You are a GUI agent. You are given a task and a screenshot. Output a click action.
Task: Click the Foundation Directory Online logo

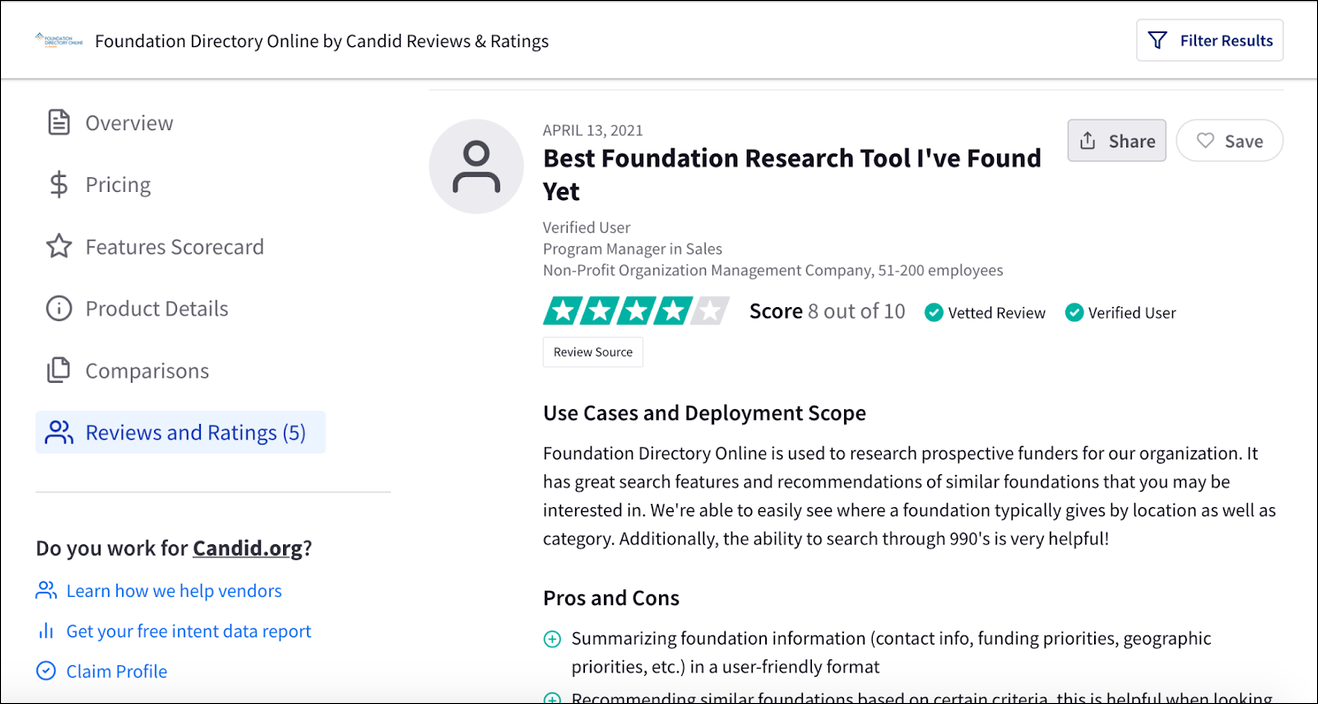coord(57,40)
